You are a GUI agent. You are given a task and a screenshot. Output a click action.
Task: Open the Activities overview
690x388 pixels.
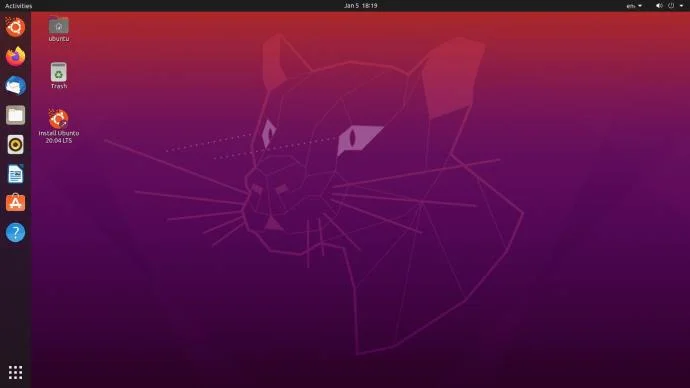[18, 6]
